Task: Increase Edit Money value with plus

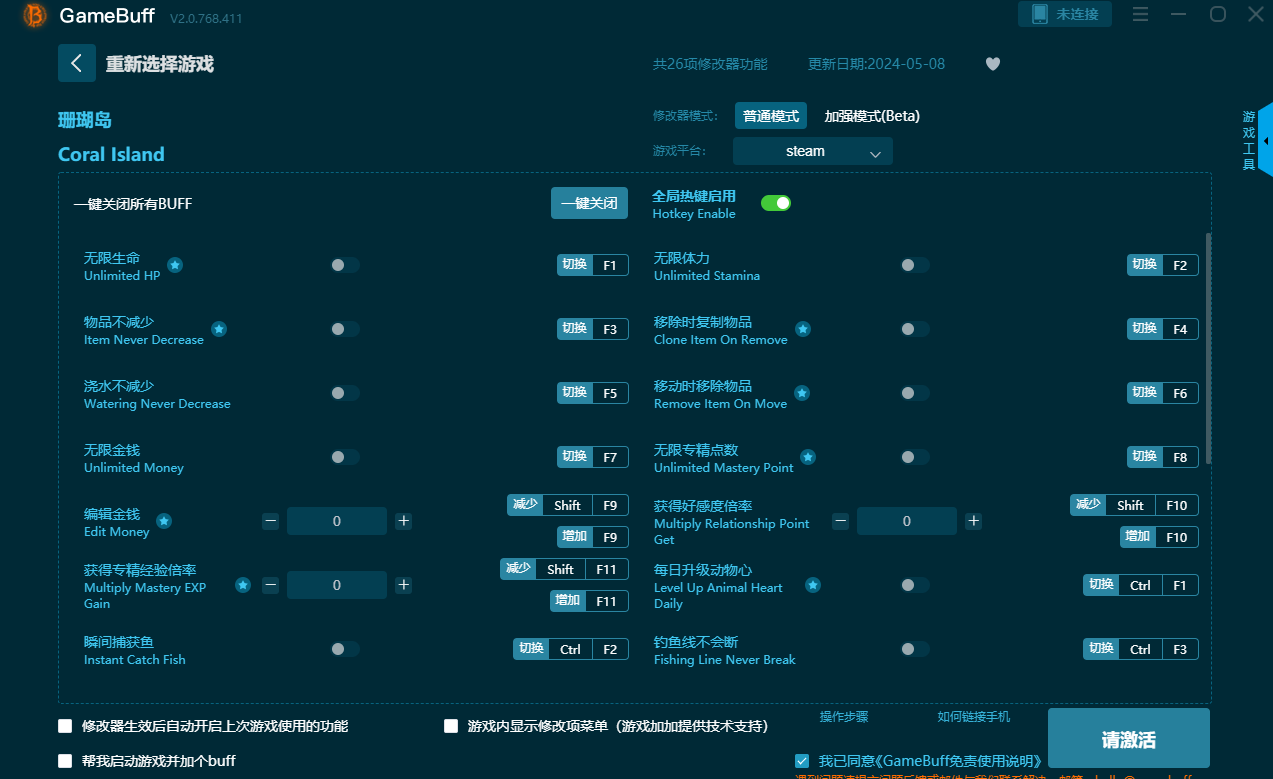Action: pos(403,521)
